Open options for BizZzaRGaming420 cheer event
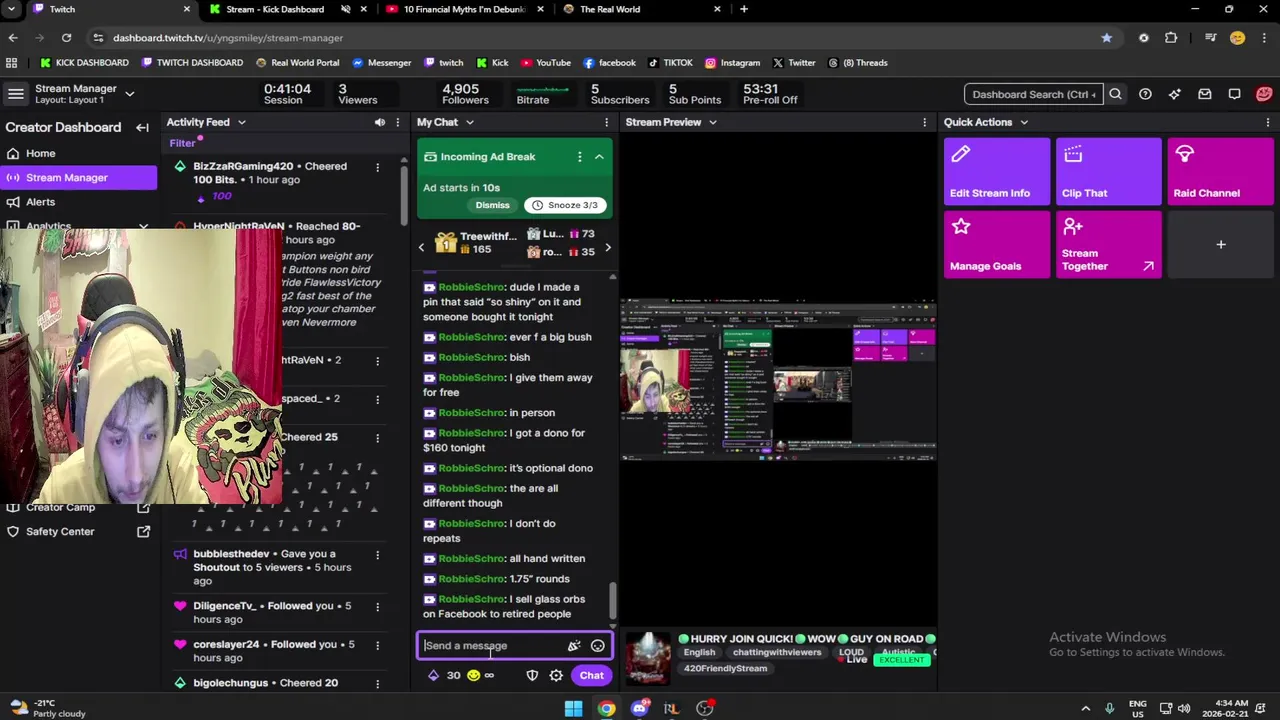1280x720 pixels. pyautogui.click(x=377, y=167)
